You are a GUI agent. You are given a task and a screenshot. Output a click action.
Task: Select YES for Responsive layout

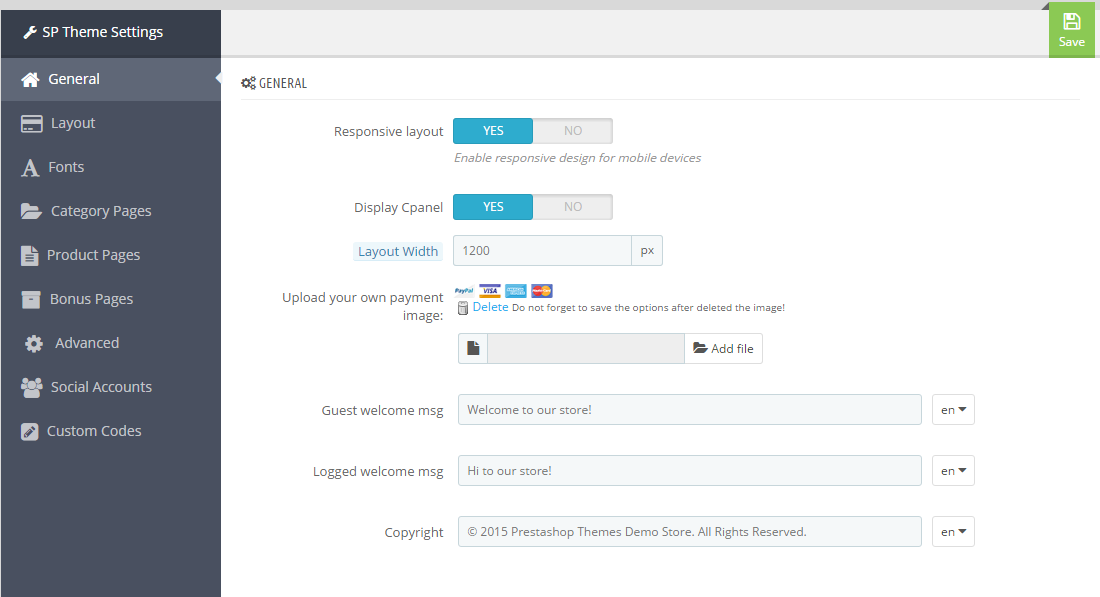click(x=493, y=131)
